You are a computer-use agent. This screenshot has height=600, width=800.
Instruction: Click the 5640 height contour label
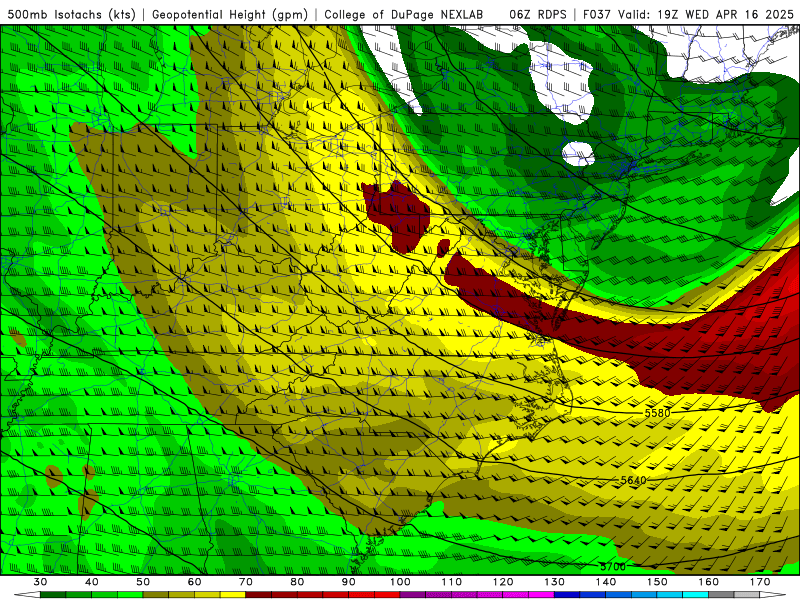[634, 480]
